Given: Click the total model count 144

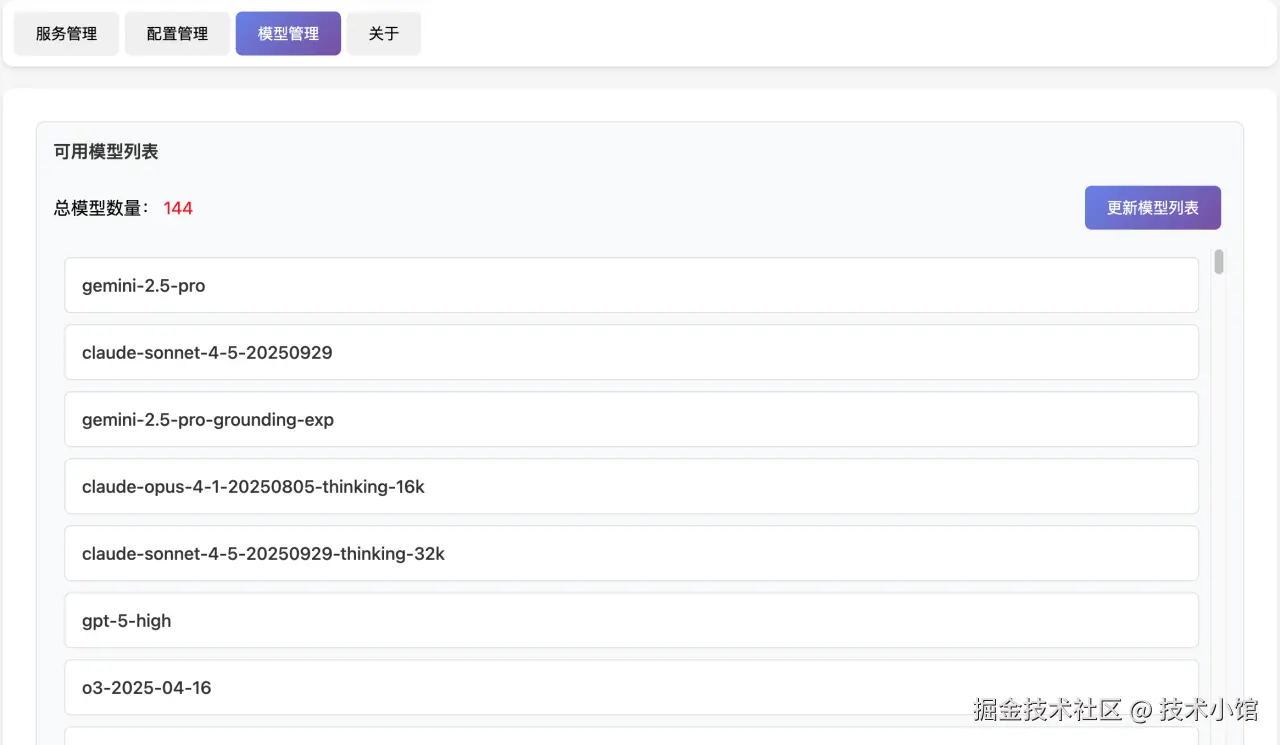Looking at the screenshot, I should coord(178,208).
